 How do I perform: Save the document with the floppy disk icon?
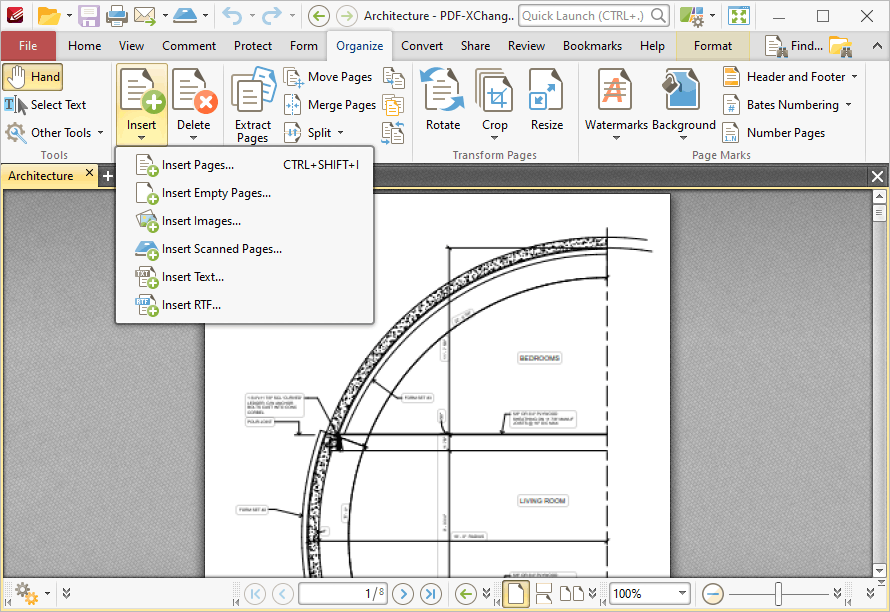[x=89, y=16]
